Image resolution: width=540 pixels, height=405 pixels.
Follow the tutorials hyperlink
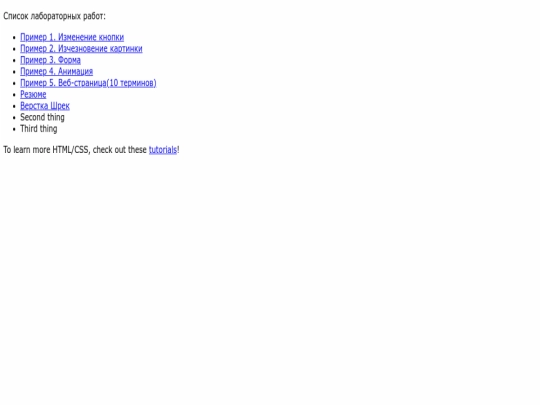point(163,150)
